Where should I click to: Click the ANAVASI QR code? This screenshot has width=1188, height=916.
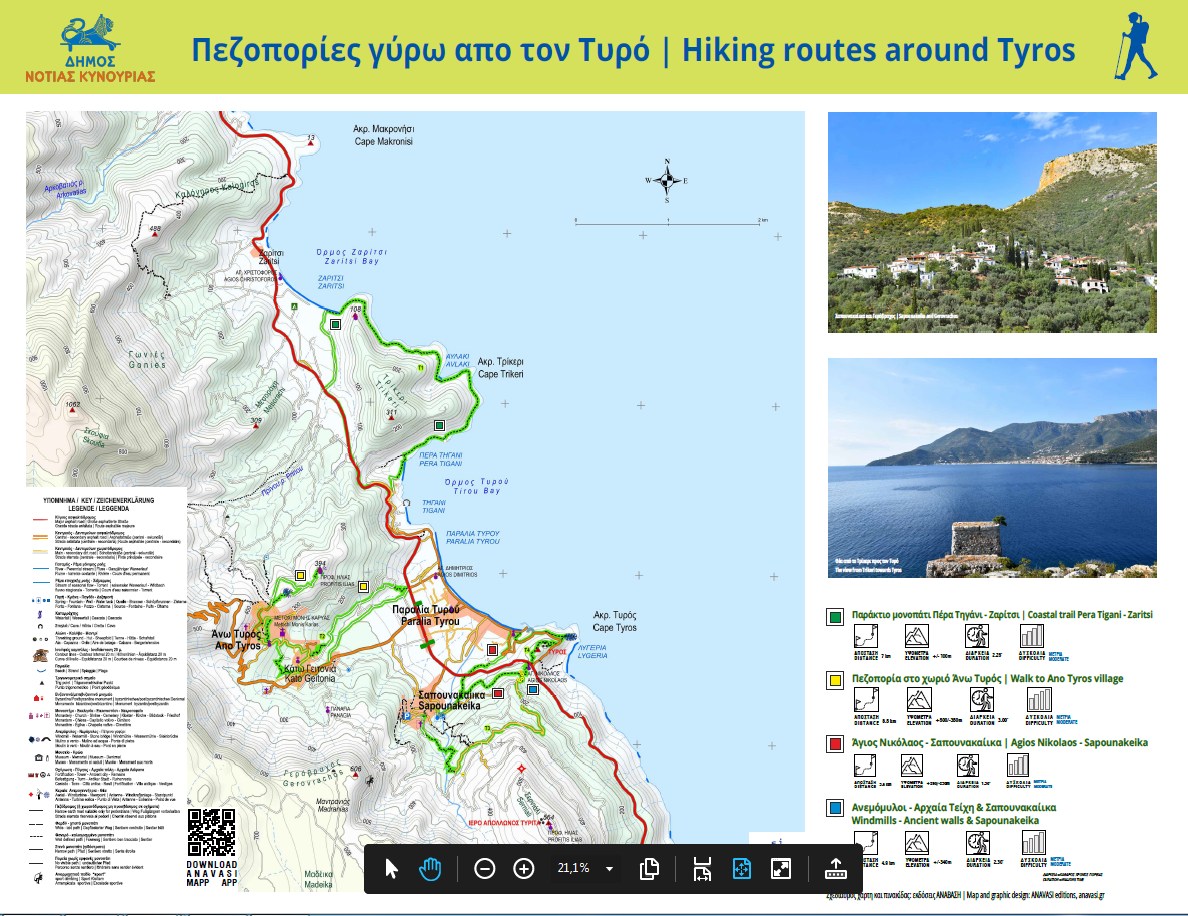211,833
